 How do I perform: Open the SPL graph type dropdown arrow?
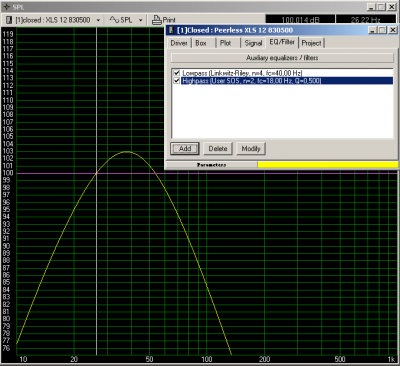tap(140, 20)
